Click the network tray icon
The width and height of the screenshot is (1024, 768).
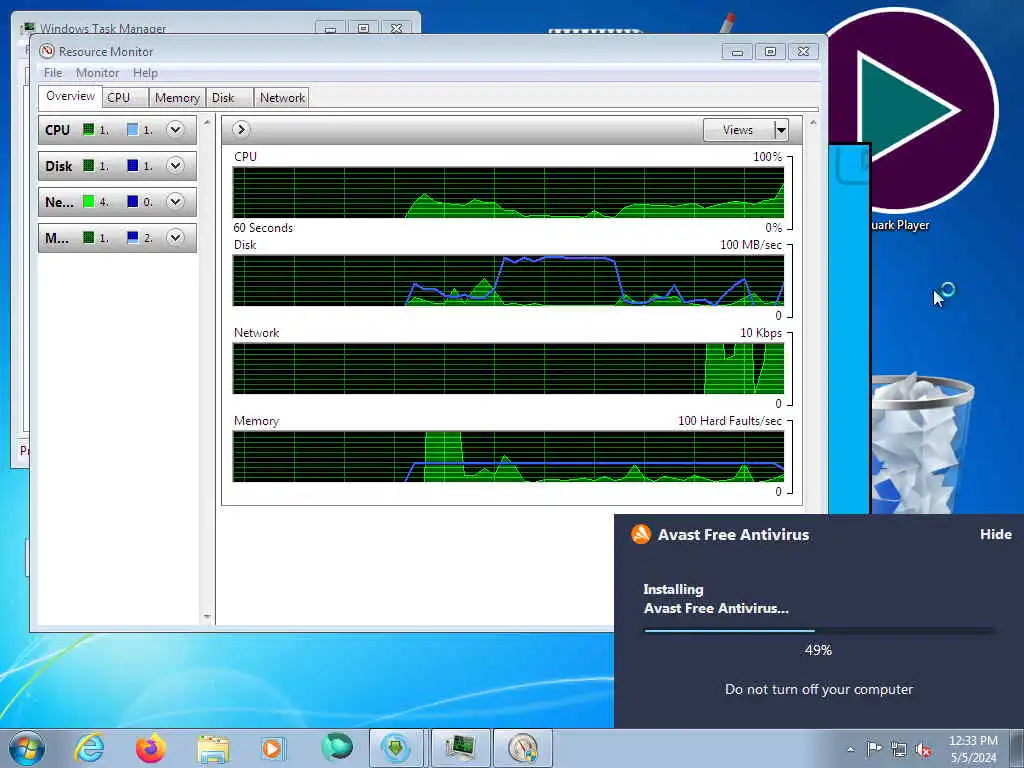tap(899, 749)
